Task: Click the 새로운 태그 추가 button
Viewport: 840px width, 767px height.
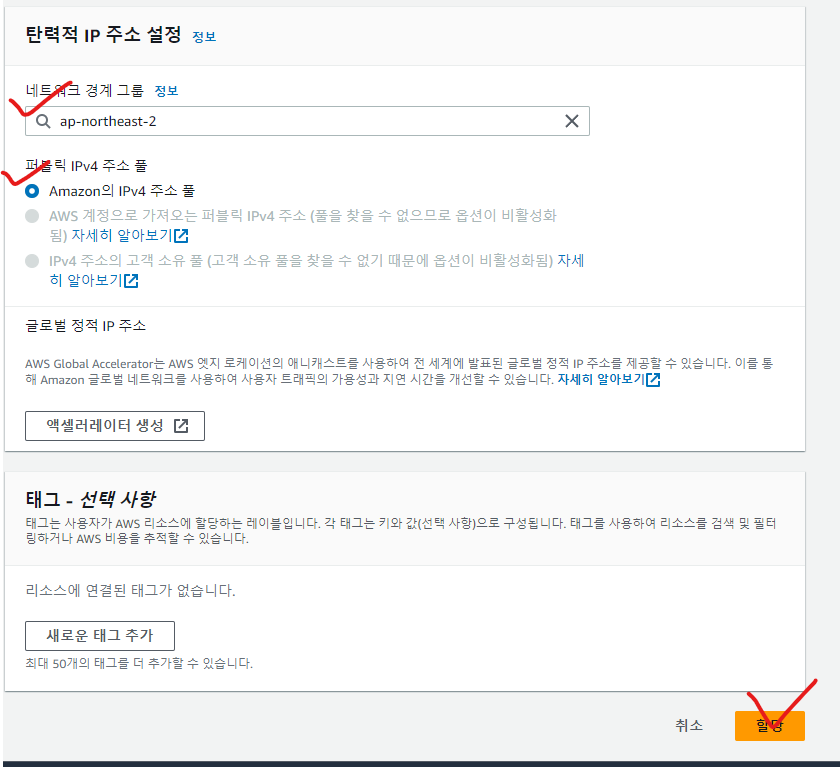Action: (x=100, y=636)
